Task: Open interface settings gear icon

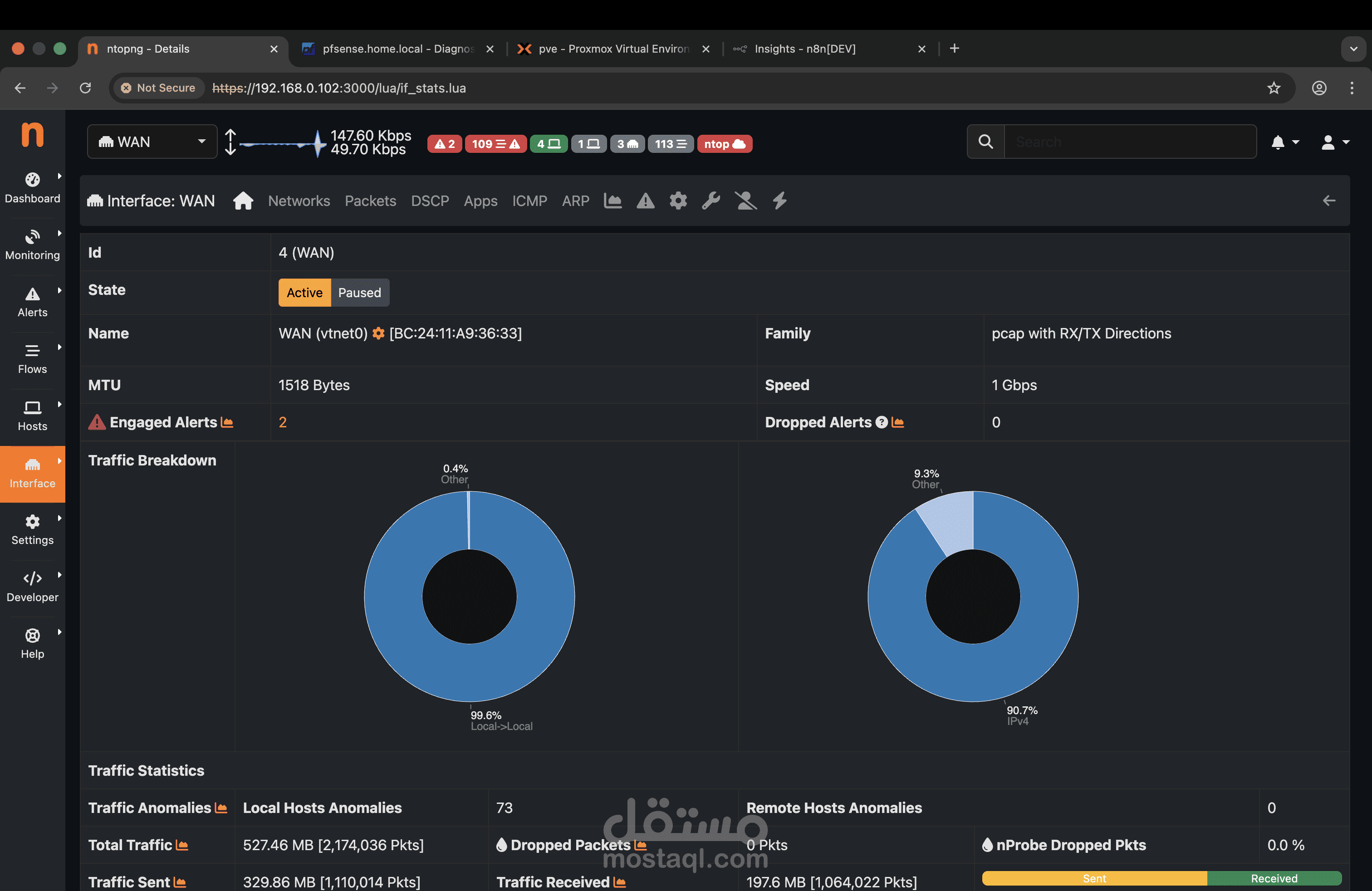Action: pyautogui.click(x=678, y=201)
